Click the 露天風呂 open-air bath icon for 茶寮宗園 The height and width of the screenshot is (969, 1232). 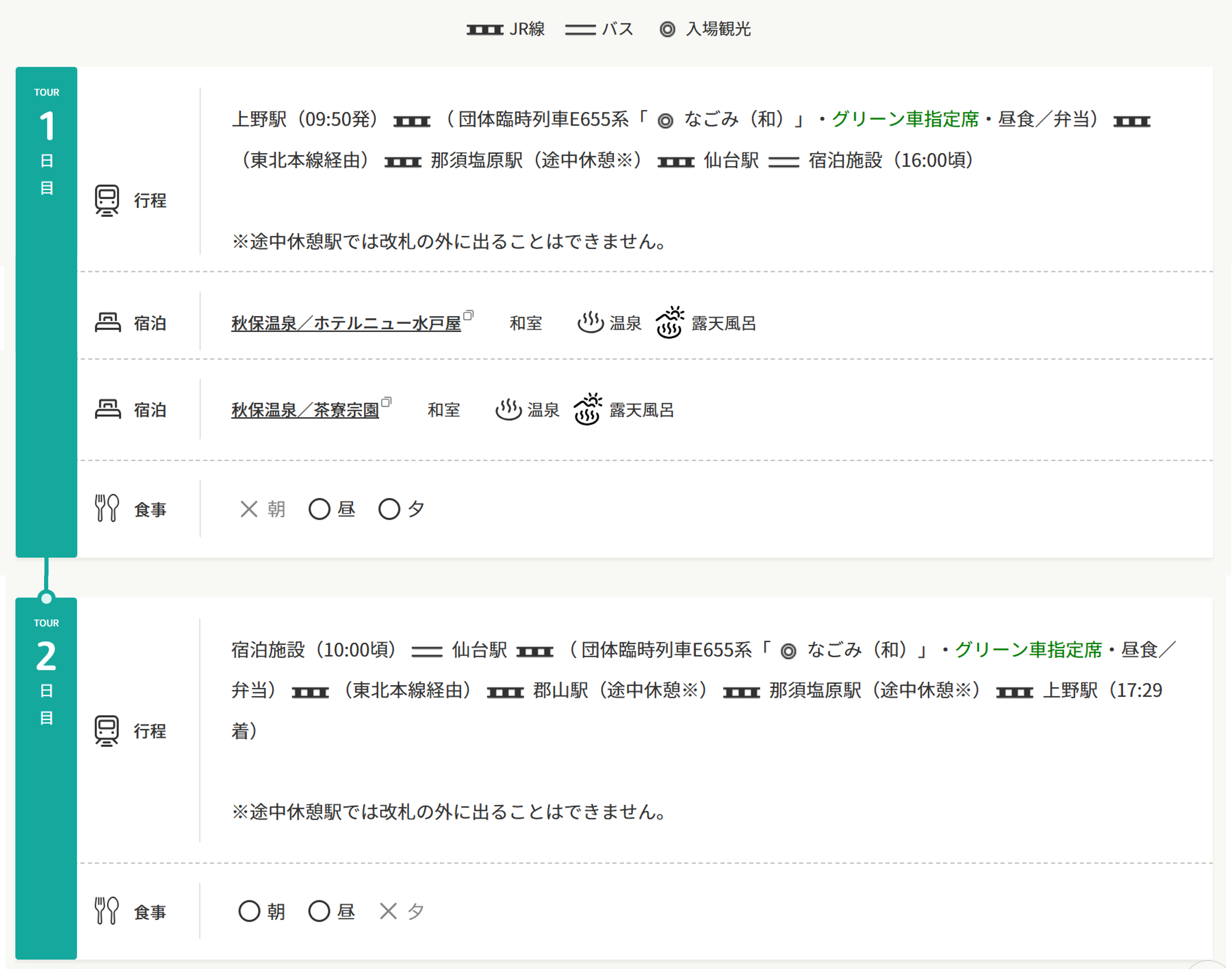coord(587,408)
